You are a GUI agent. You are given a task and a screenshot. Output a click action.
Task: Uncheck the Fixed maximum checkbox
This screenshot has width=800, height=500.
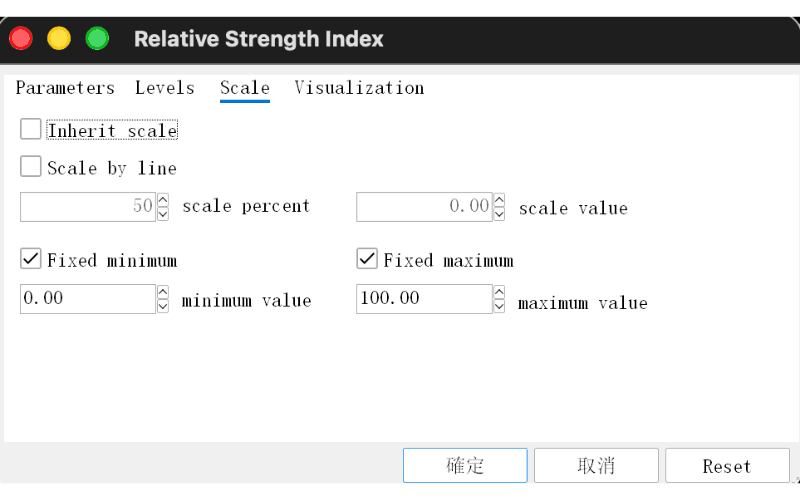pyautogui.click(x=367, y=259)
